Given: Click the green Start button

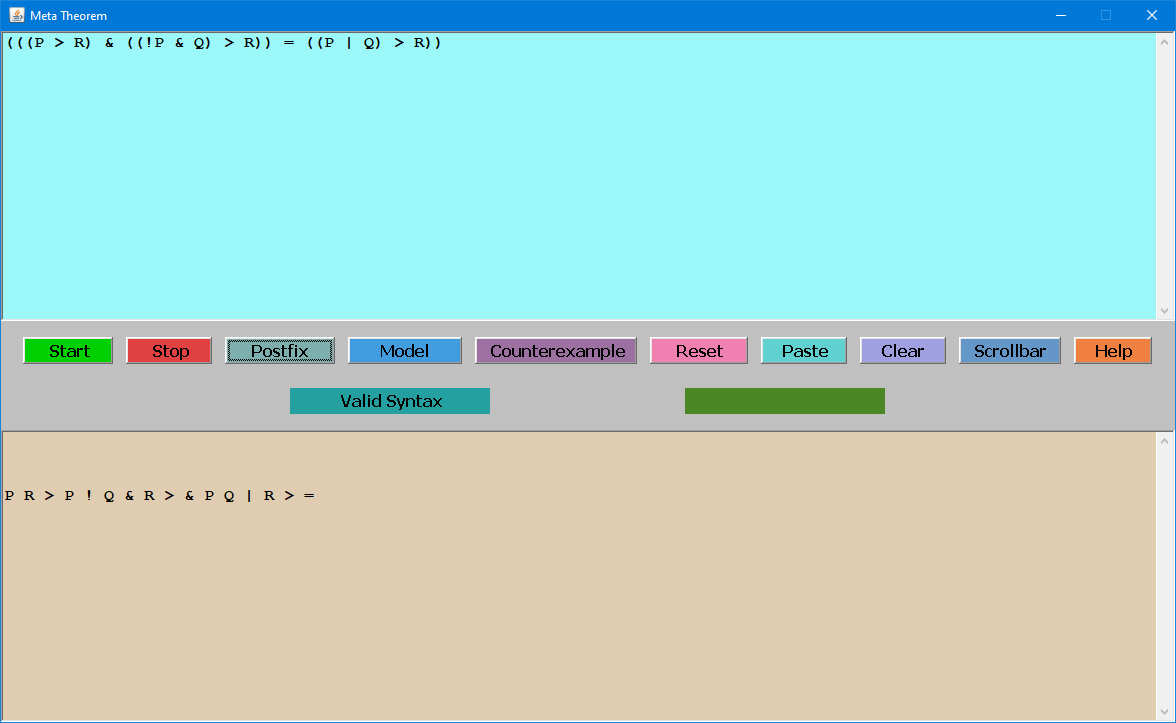Looking at the screenshot, I should click(68, 351).
